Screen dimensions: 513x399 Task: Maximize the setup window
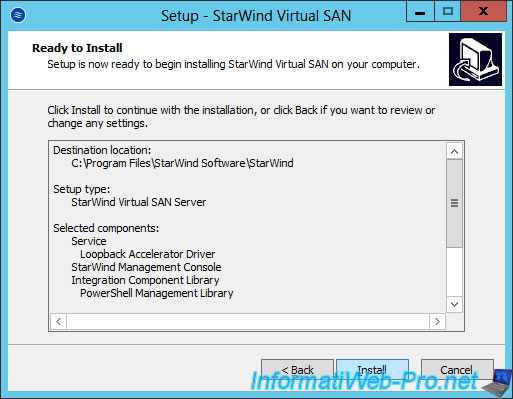[447, 12]
